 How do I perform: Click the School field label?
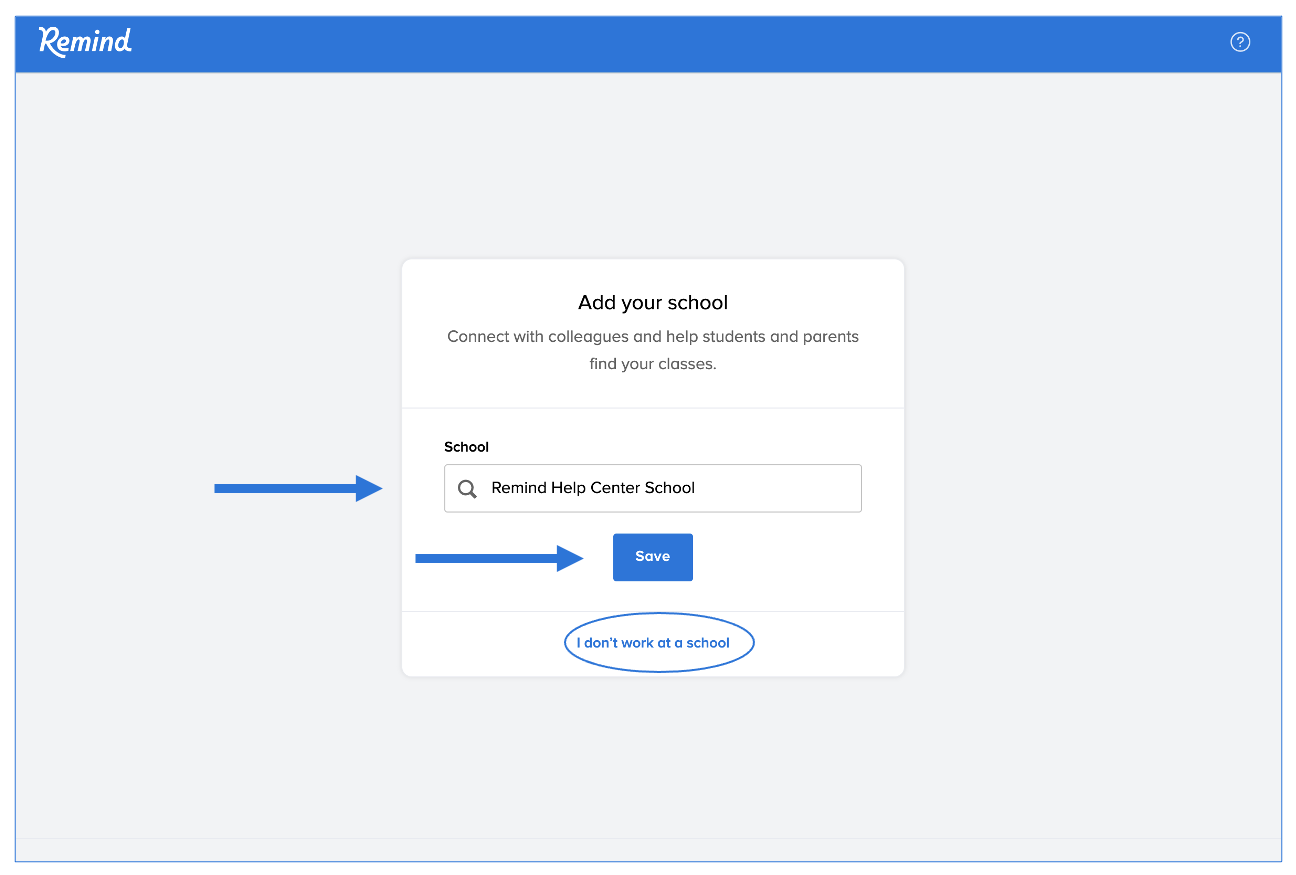[x=466, y=447]
